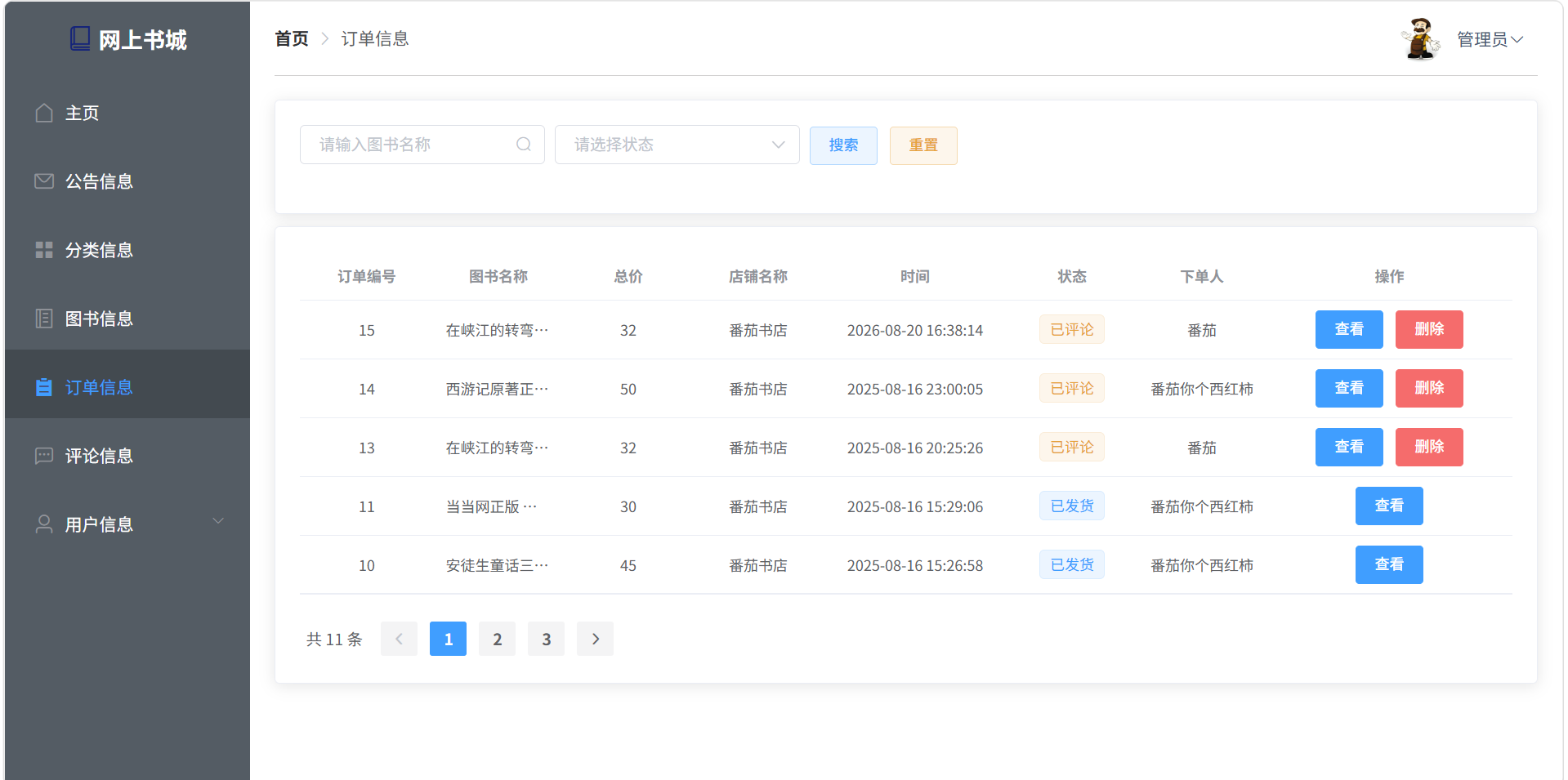1568x780 pixels.
Task: Click 首页 breadcrumb link
Action: tap(292, 38)
